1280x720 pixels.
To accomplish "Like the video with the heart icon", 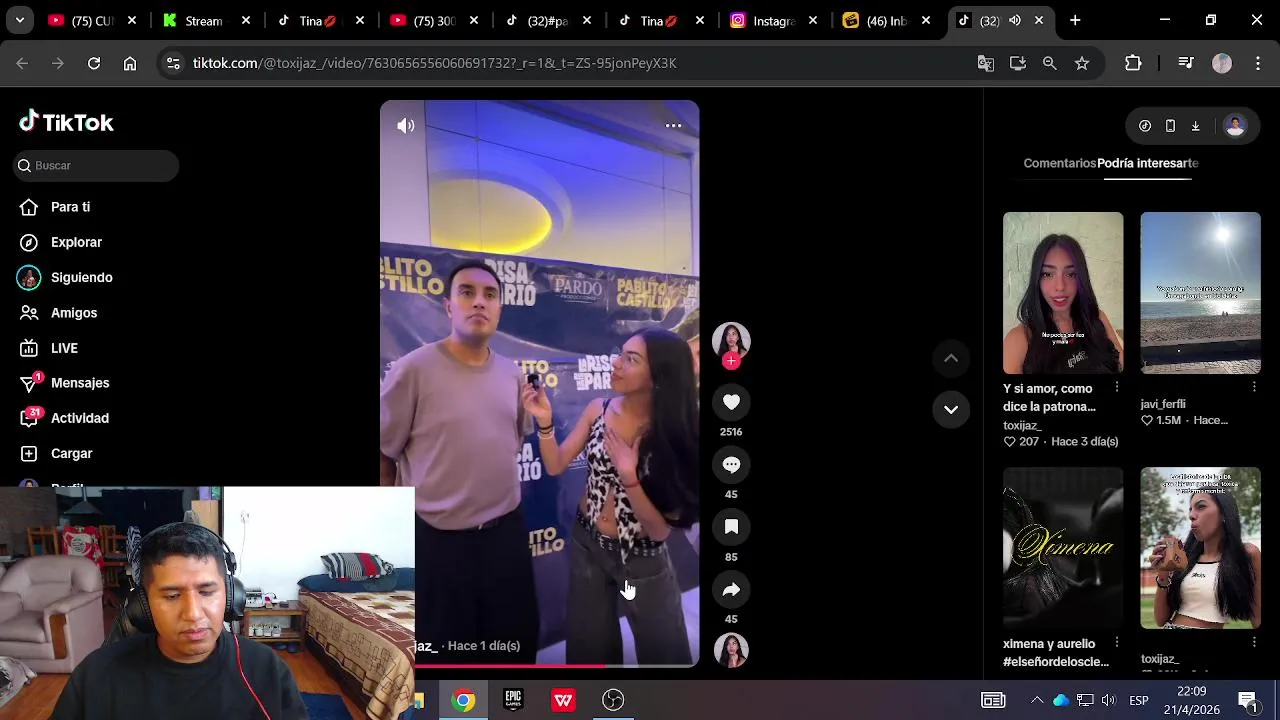I will (x=731, y=402).
